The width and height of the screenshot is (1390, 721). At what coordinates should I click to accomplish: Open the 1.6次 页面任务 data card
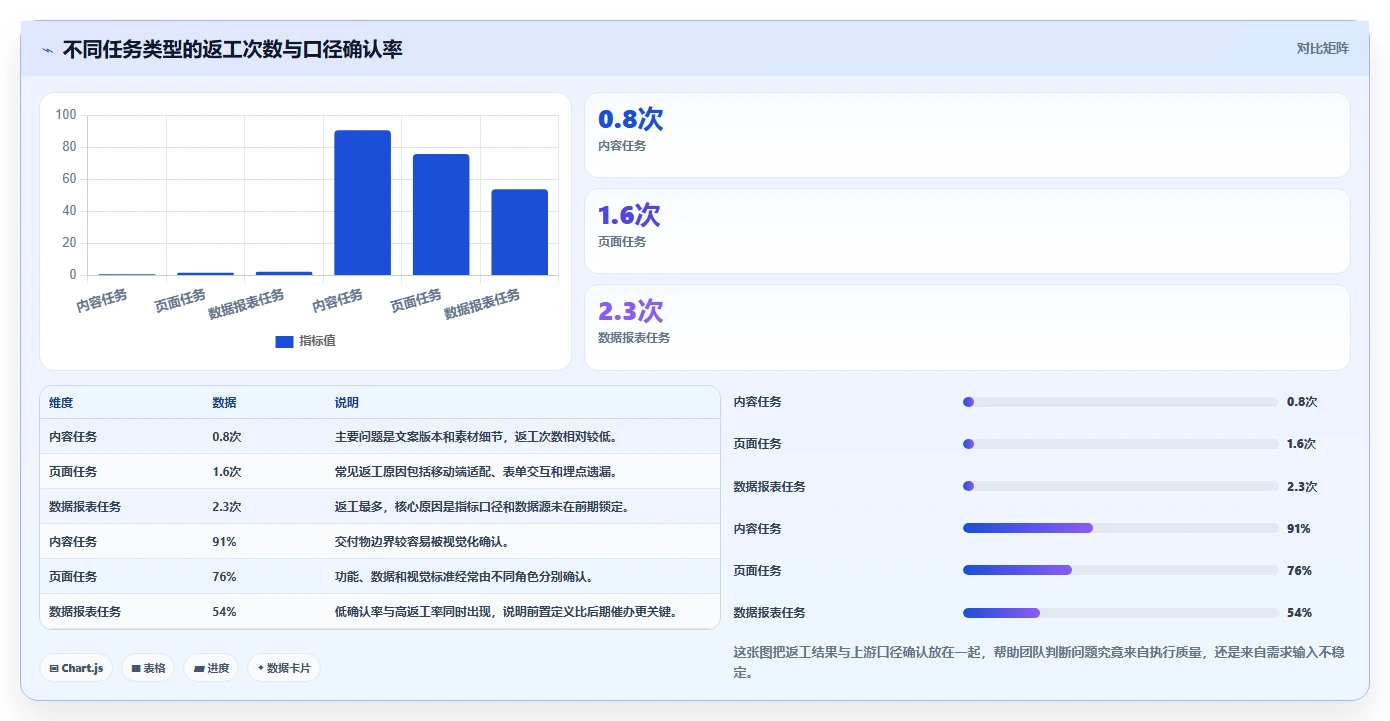coord(967,231)
